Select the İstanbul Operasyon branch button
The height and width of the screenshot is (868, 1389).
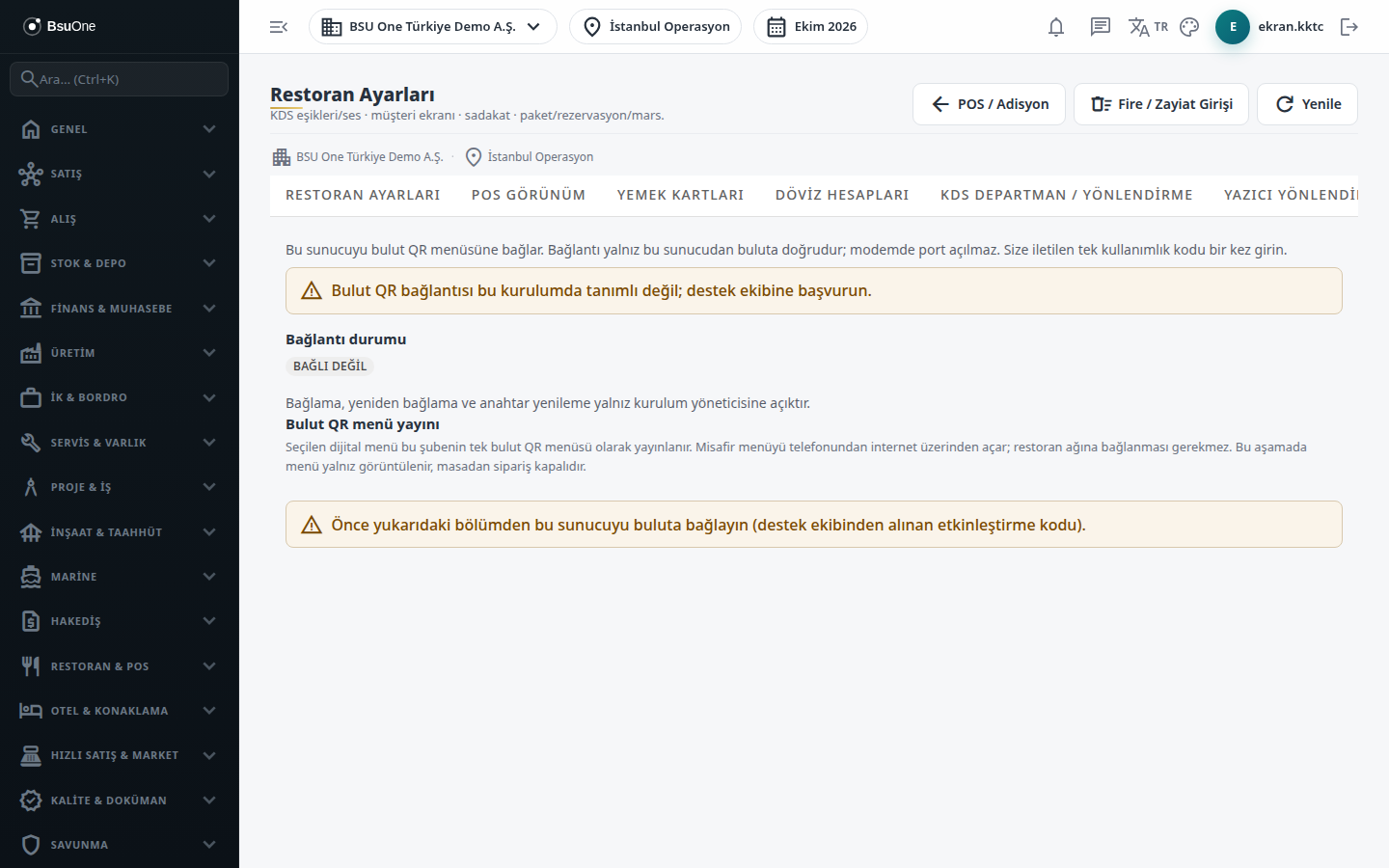click(x=656, y=27)
